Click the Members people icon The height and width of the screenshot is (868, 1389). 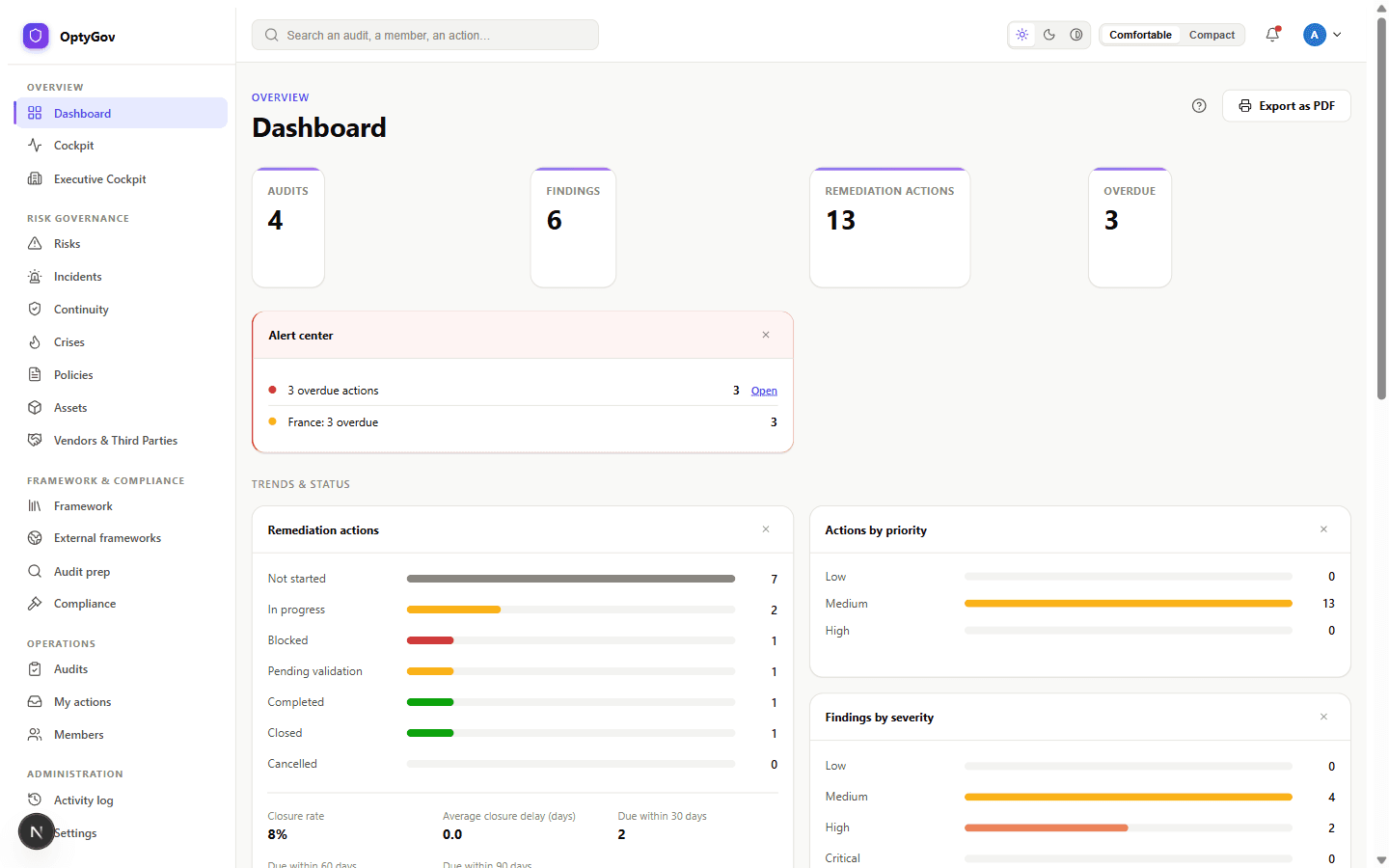tap(35, 735)
